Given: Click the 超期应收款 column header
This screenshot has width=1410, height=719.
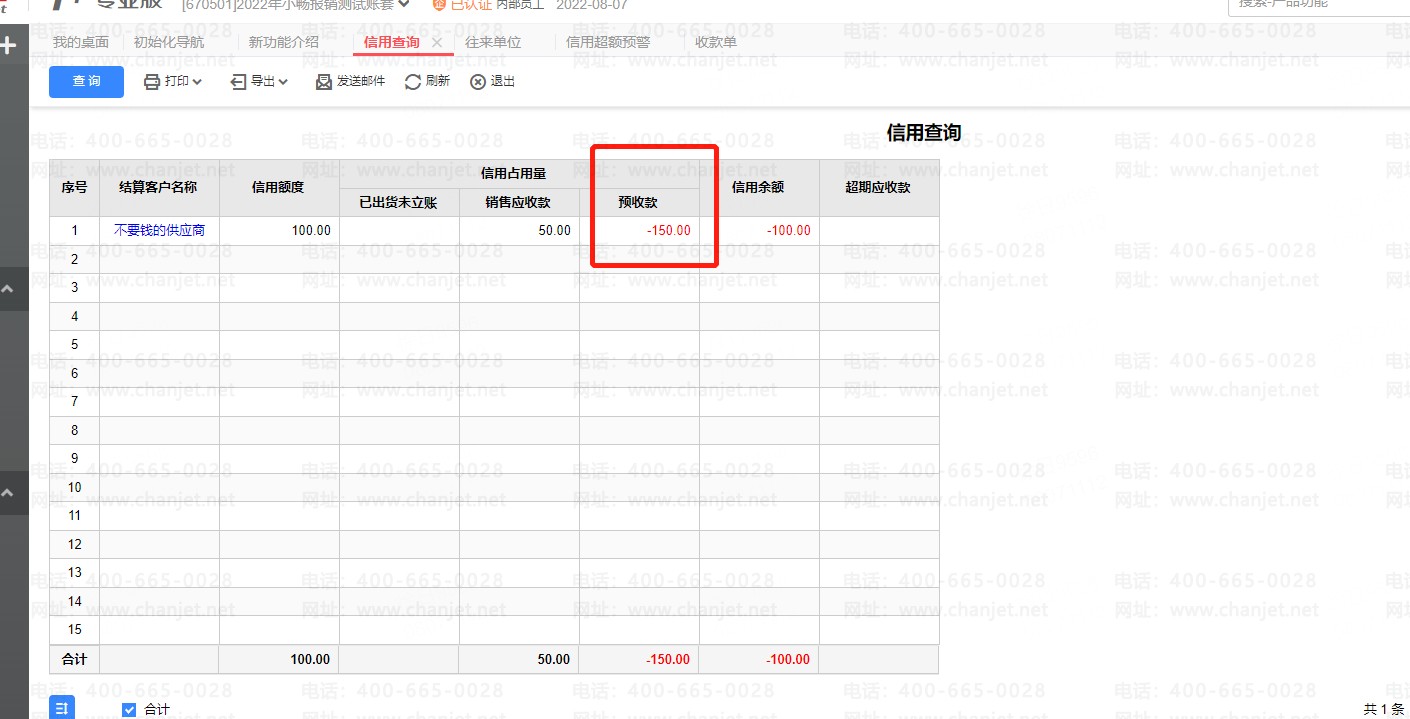Looking at the screenshot, I should pos(879,187).
